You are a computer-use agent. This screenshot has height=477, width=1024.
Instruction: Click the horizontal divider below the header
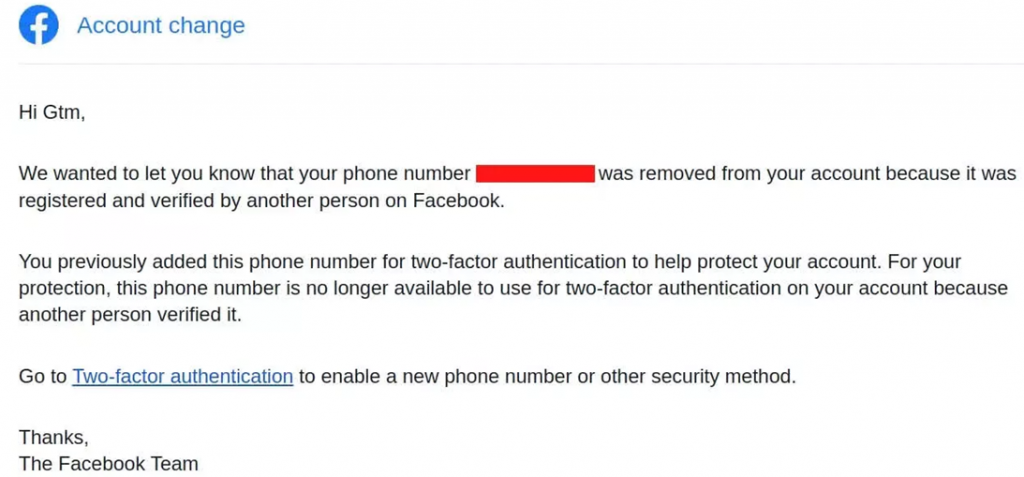click(x=520, y=64)
